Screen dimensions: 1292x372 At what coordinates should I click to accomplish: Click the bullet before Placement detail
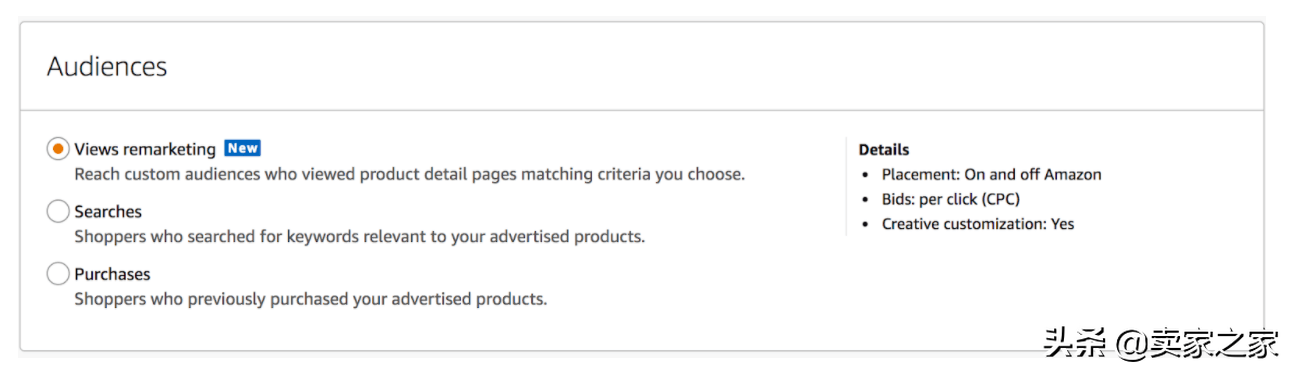click(x=867, y=175)
